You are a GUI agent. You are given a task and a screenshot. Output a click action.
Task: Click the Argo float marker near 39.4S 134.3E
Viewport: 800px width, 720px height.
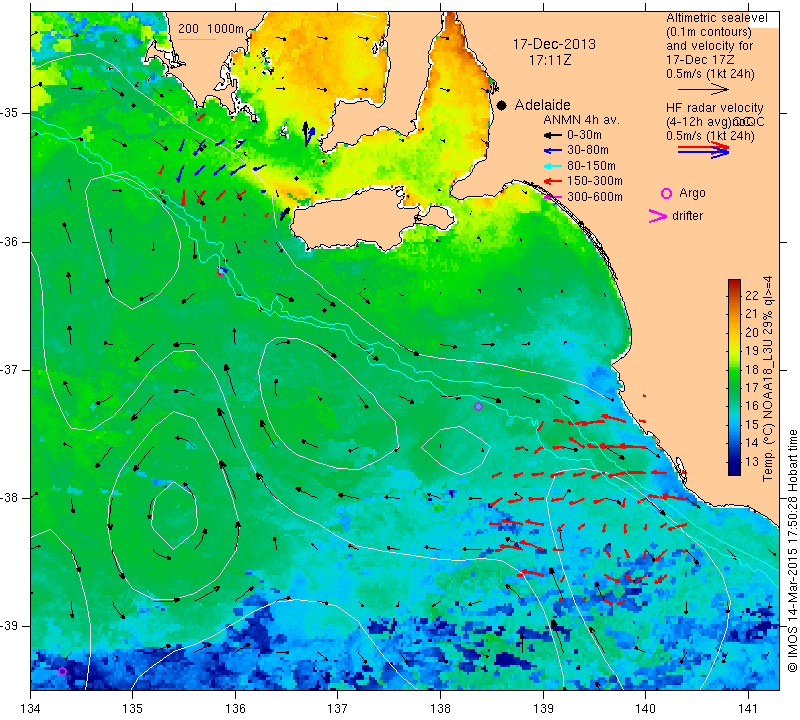click(62, 671)
